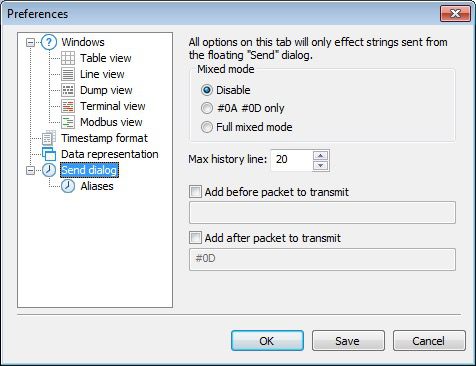This screenshot has height=366, width=476.
Task: Open the Aliases clock icon
Action: point(68,186)
